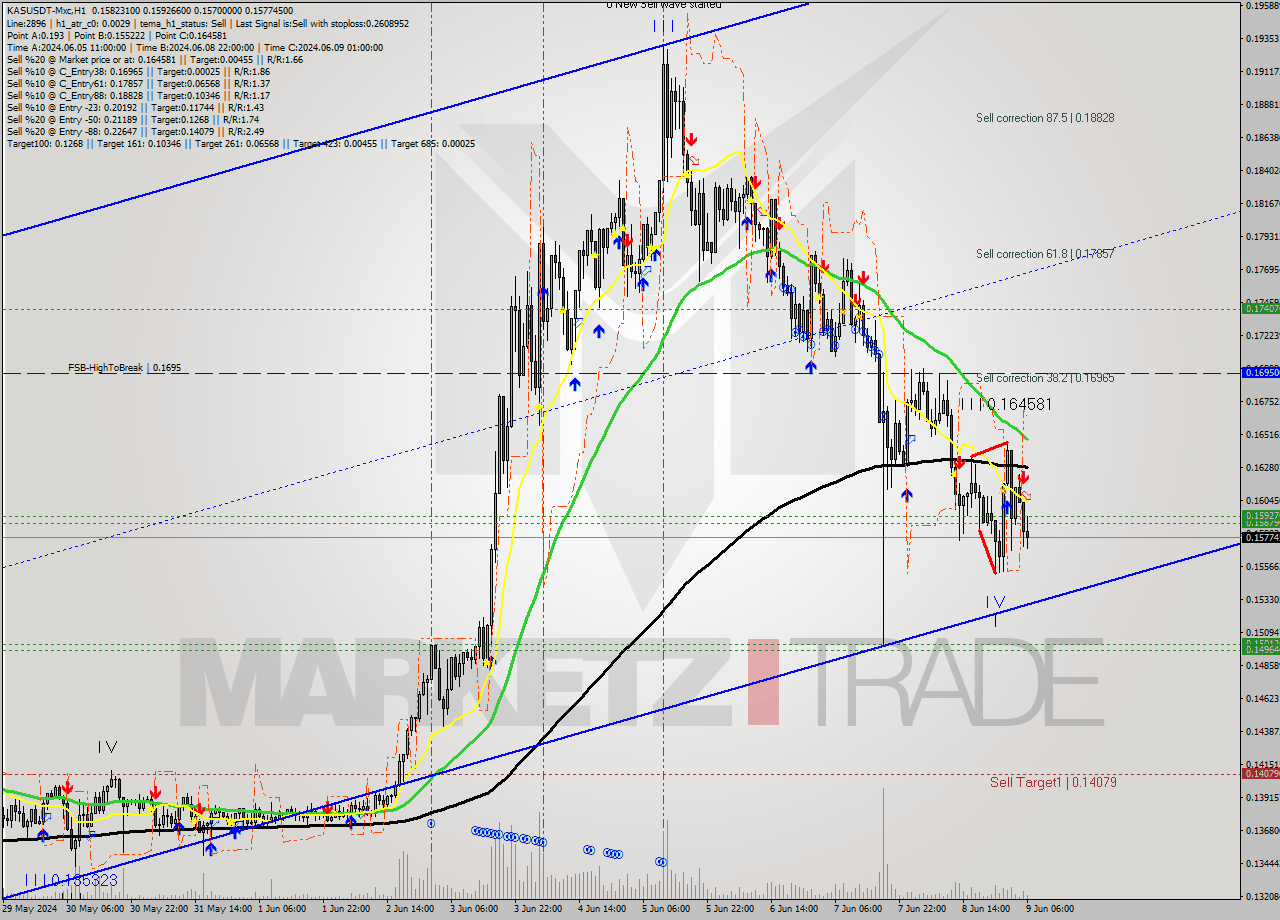Select the '0 New Sell wave started' label
This screenshot has width=1280, height=920.
click(x=664, y=5)
